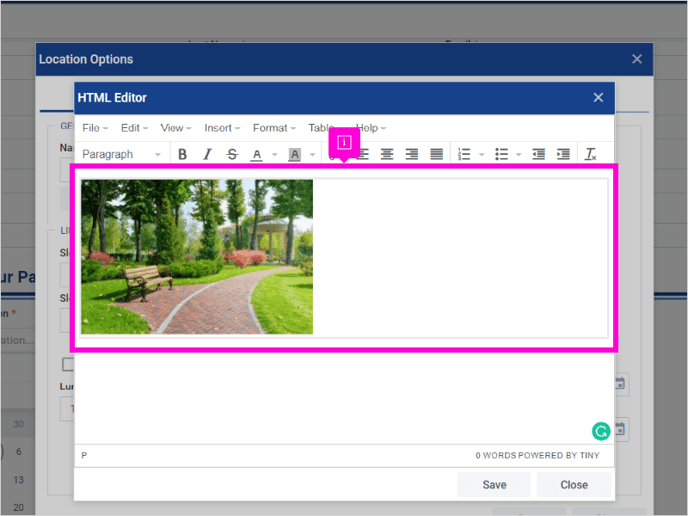The height and width of the screenshot is (516, 688).
Task: Align text to the right
Action: (x=412, y=154)
